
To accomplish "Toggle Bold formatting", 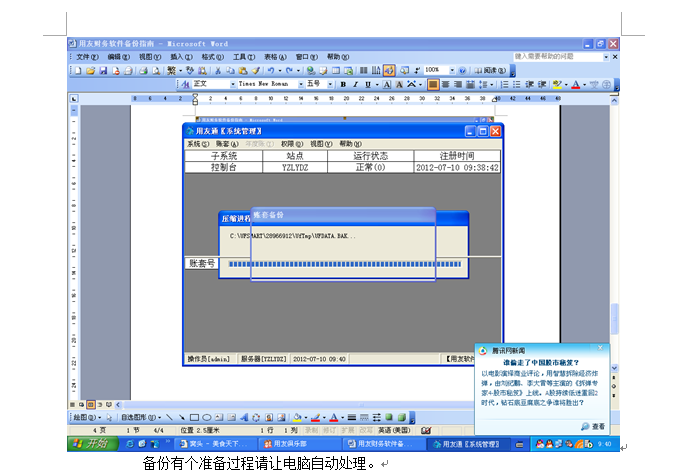I will (343, 84).
